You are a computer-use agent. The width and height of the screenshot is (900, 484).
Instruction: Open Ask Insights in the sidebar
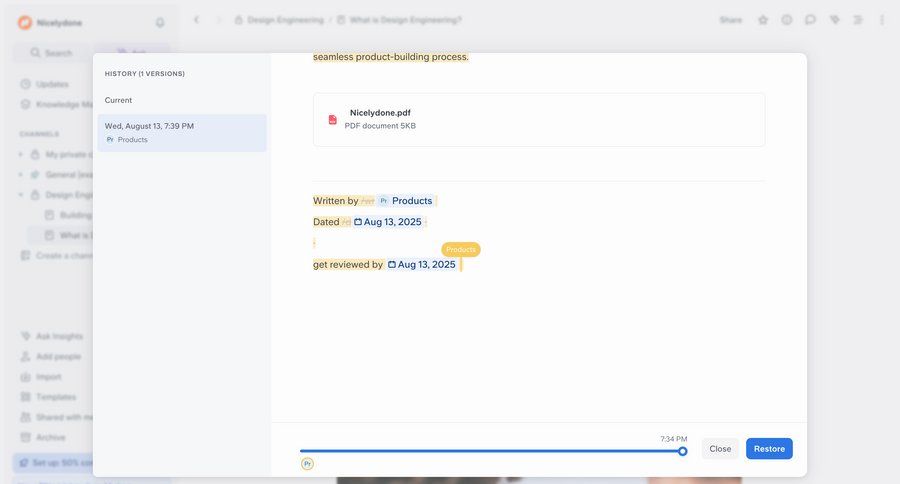59,336
